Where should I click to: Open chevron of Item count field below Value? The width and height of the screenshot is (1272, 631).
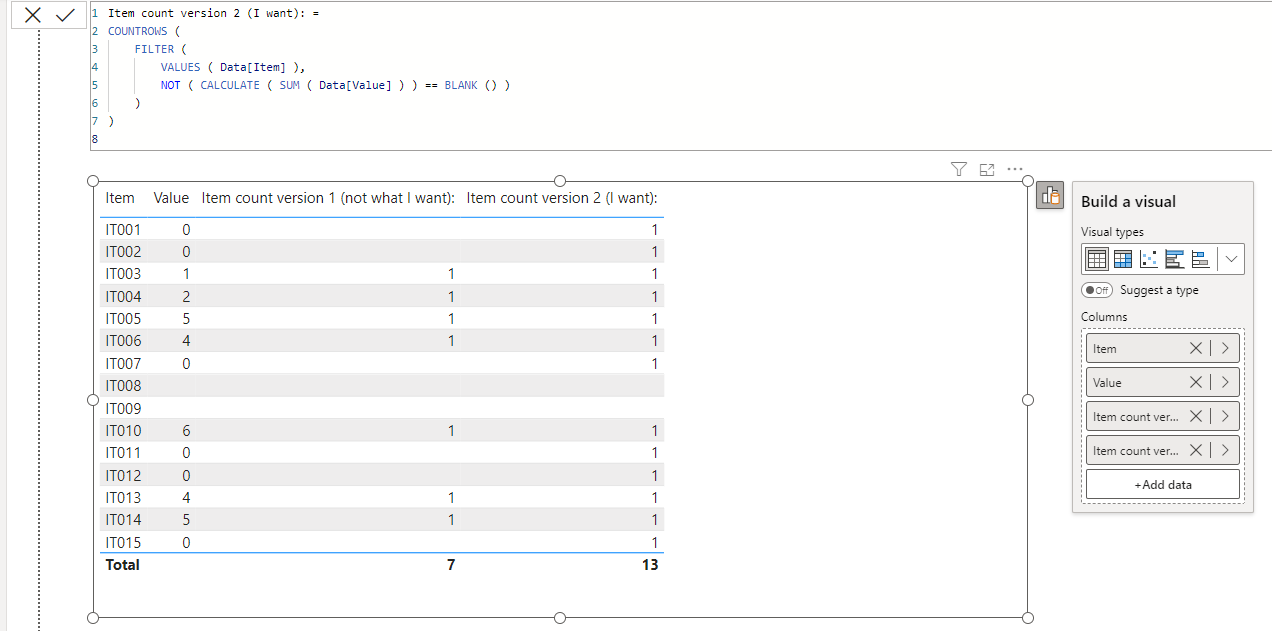[1225, 416]
